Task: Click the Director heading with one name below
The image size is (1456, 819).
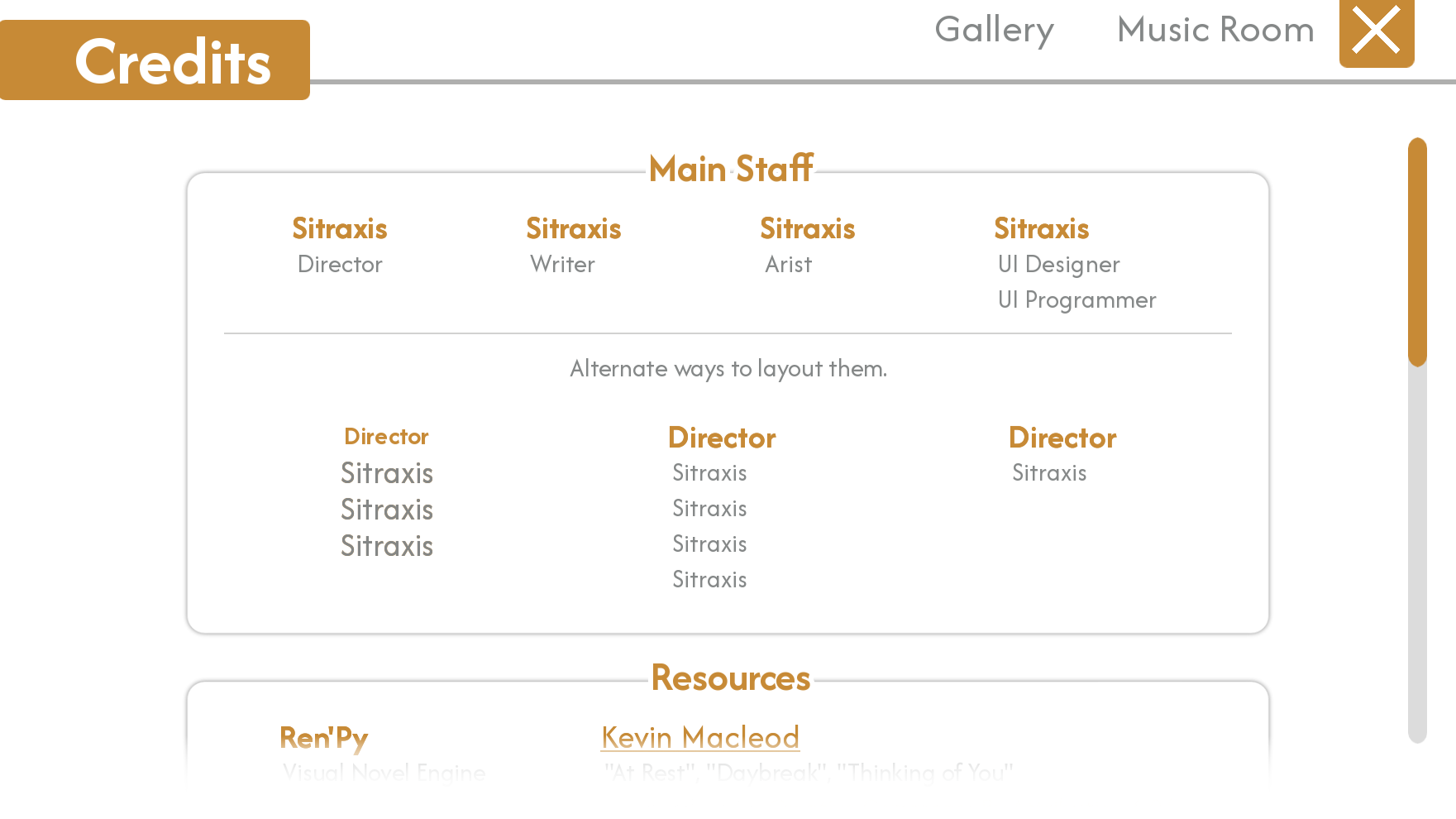Action: 1062,438
